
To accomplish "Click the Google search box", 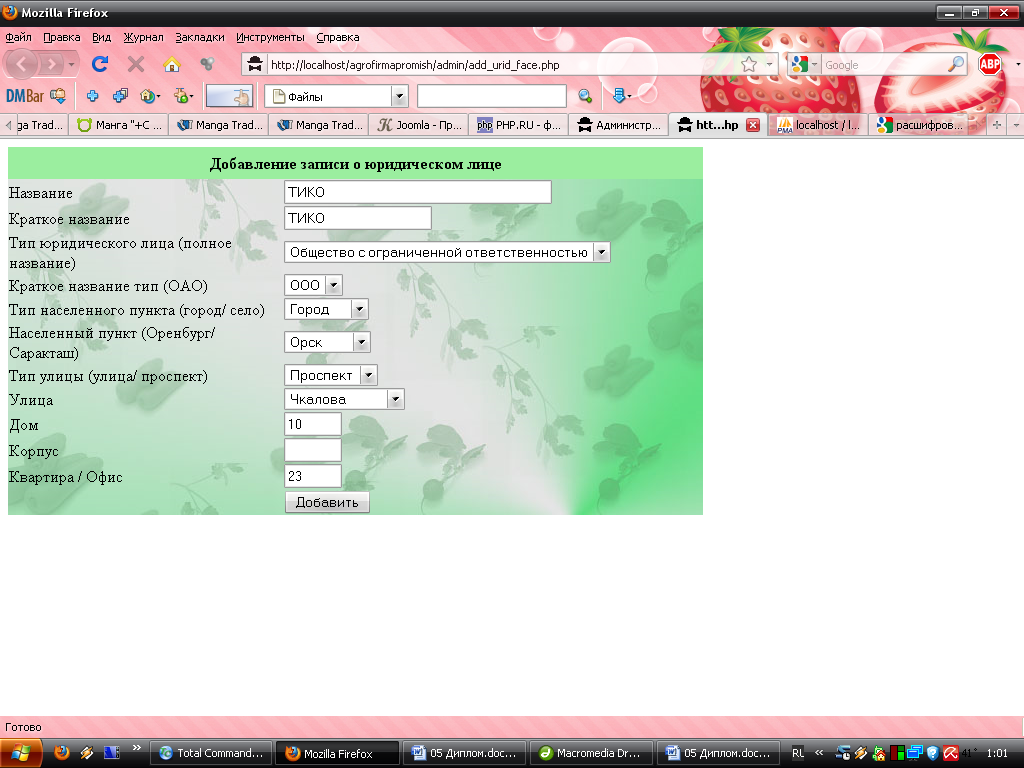I will (884, 64).
